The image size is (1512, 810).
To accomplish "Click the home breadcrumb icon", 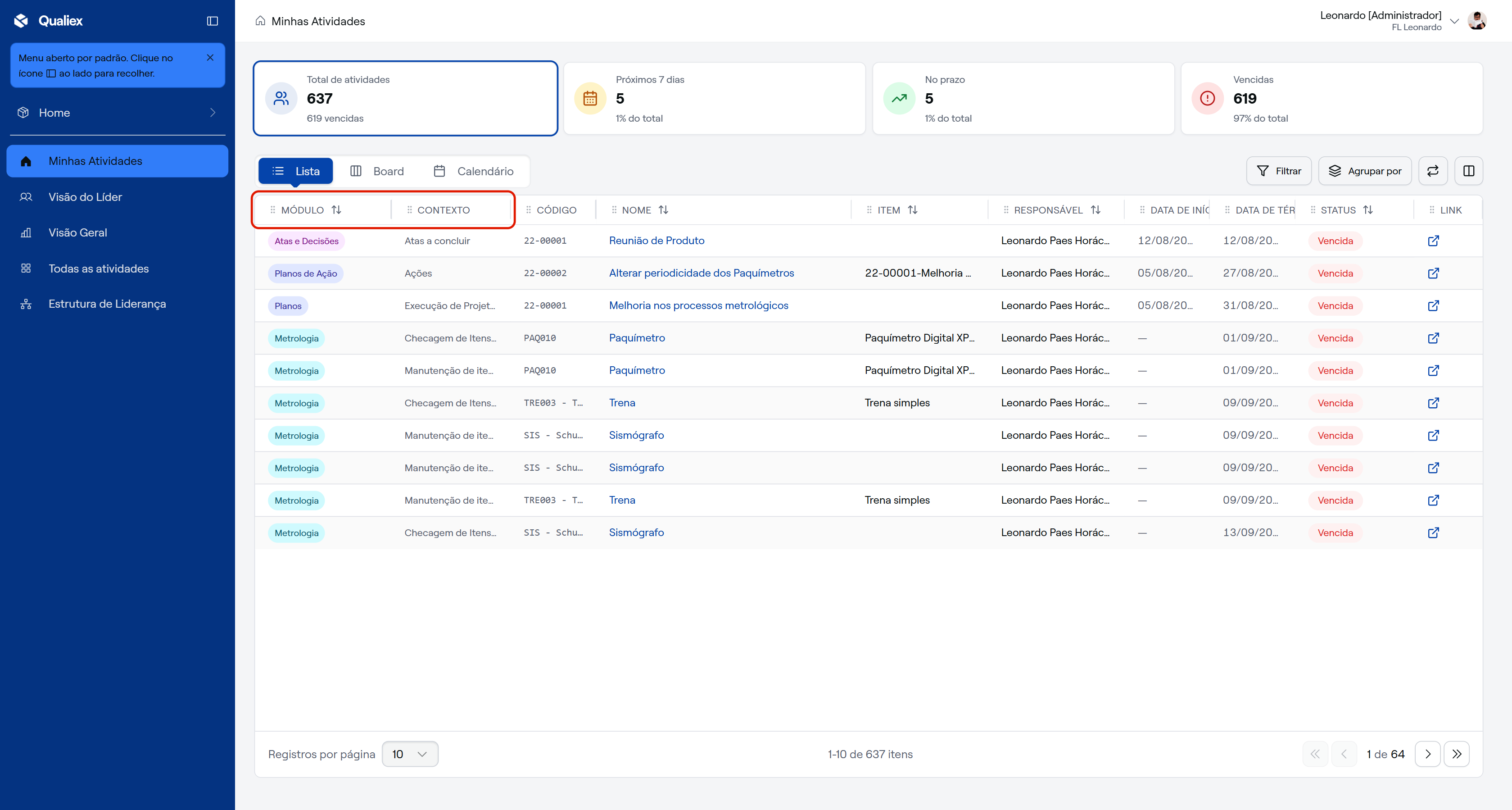I will pos(260,21).
